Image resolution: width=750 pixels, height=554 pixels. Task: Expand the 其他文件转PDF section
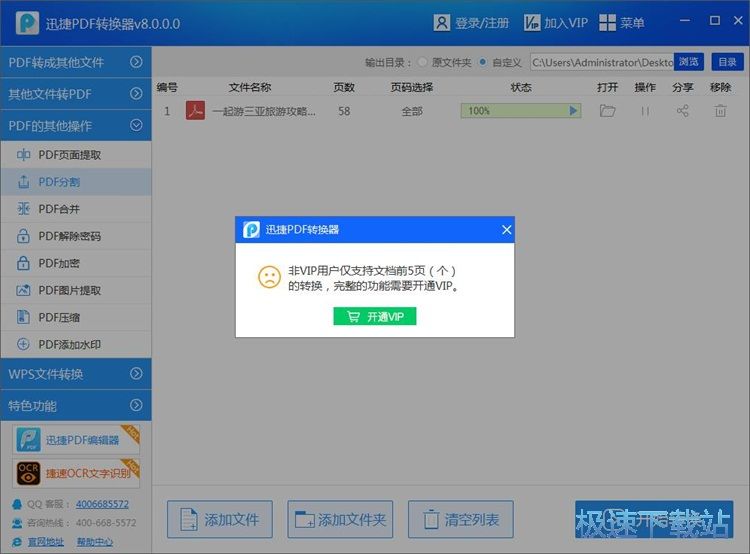[x=76, y=94]
